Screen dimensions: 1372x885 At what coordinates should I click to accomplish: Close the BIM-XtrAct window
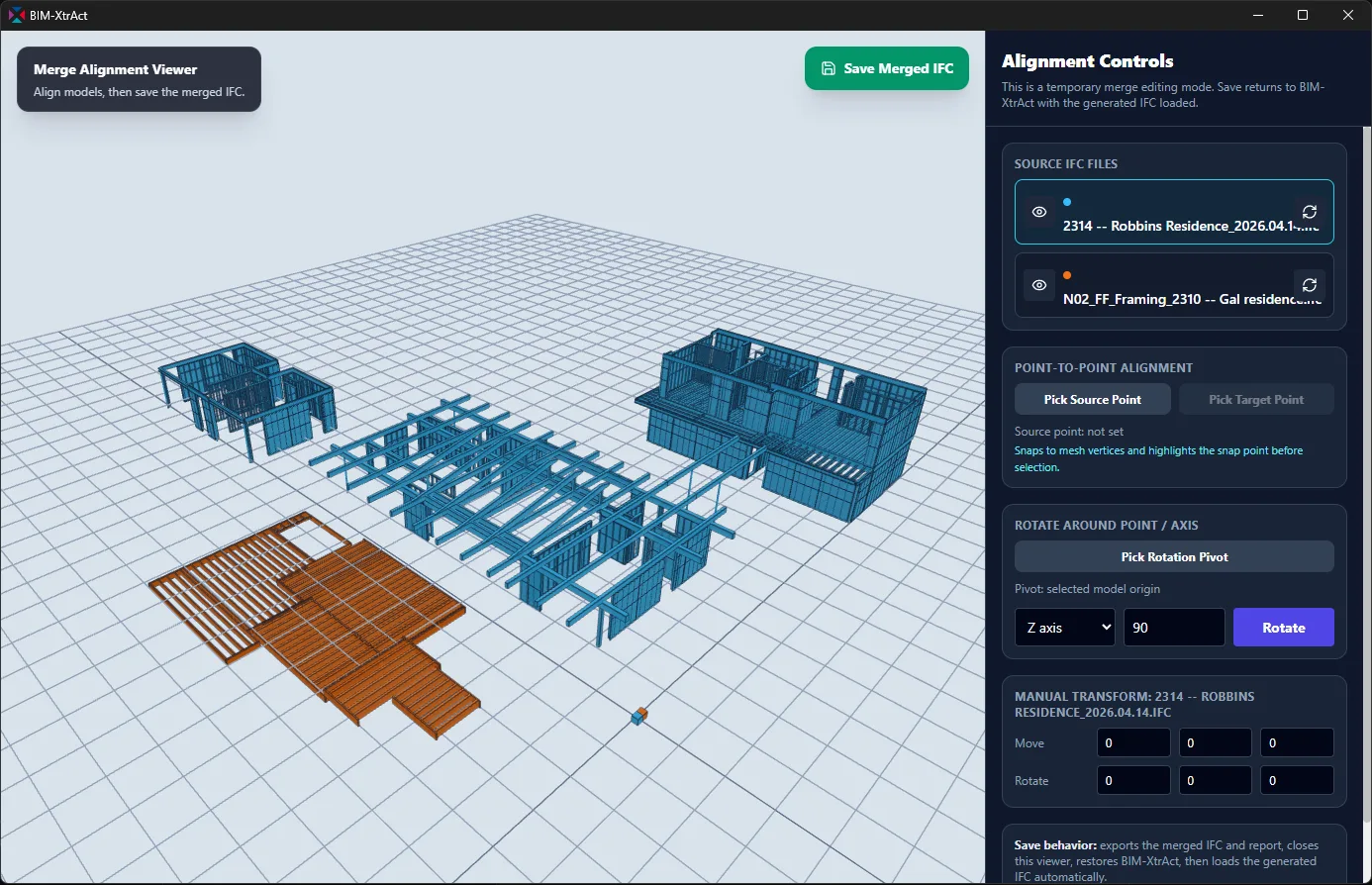point(1348,15)
